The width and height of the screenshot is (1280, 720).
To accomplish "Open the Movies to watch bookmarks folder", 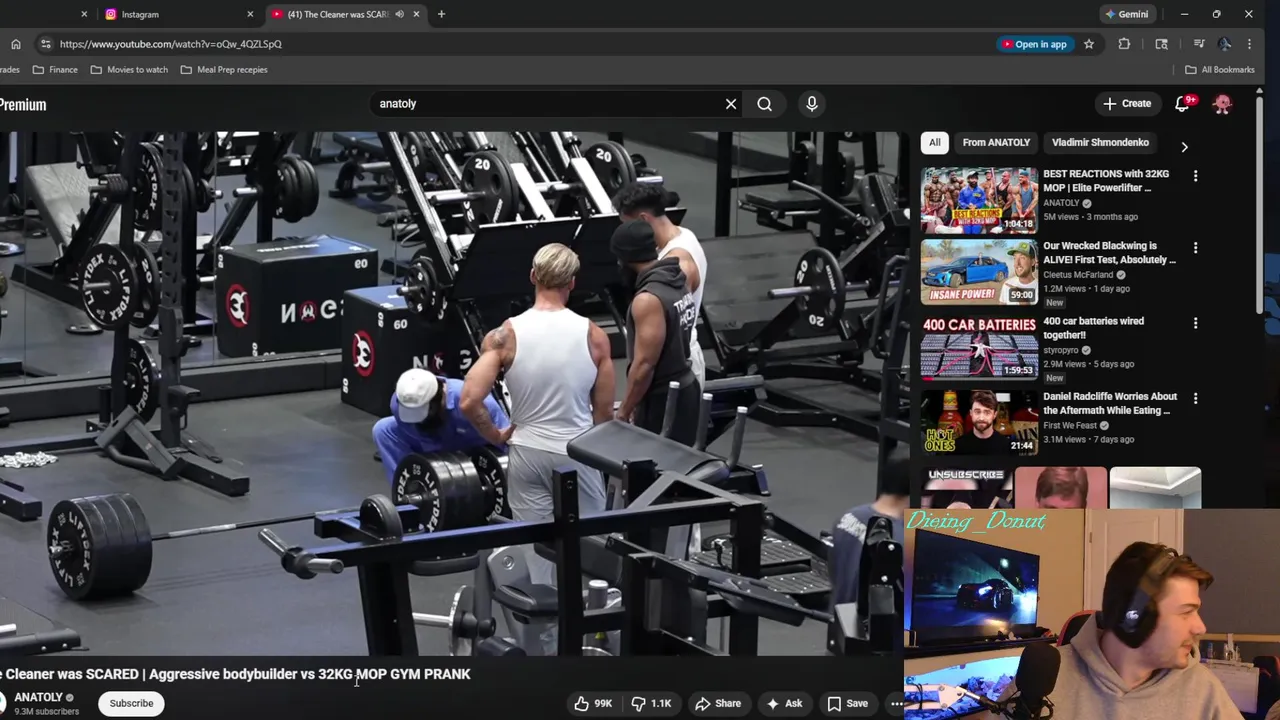I will pyautogui.click(x=129, y=70).
